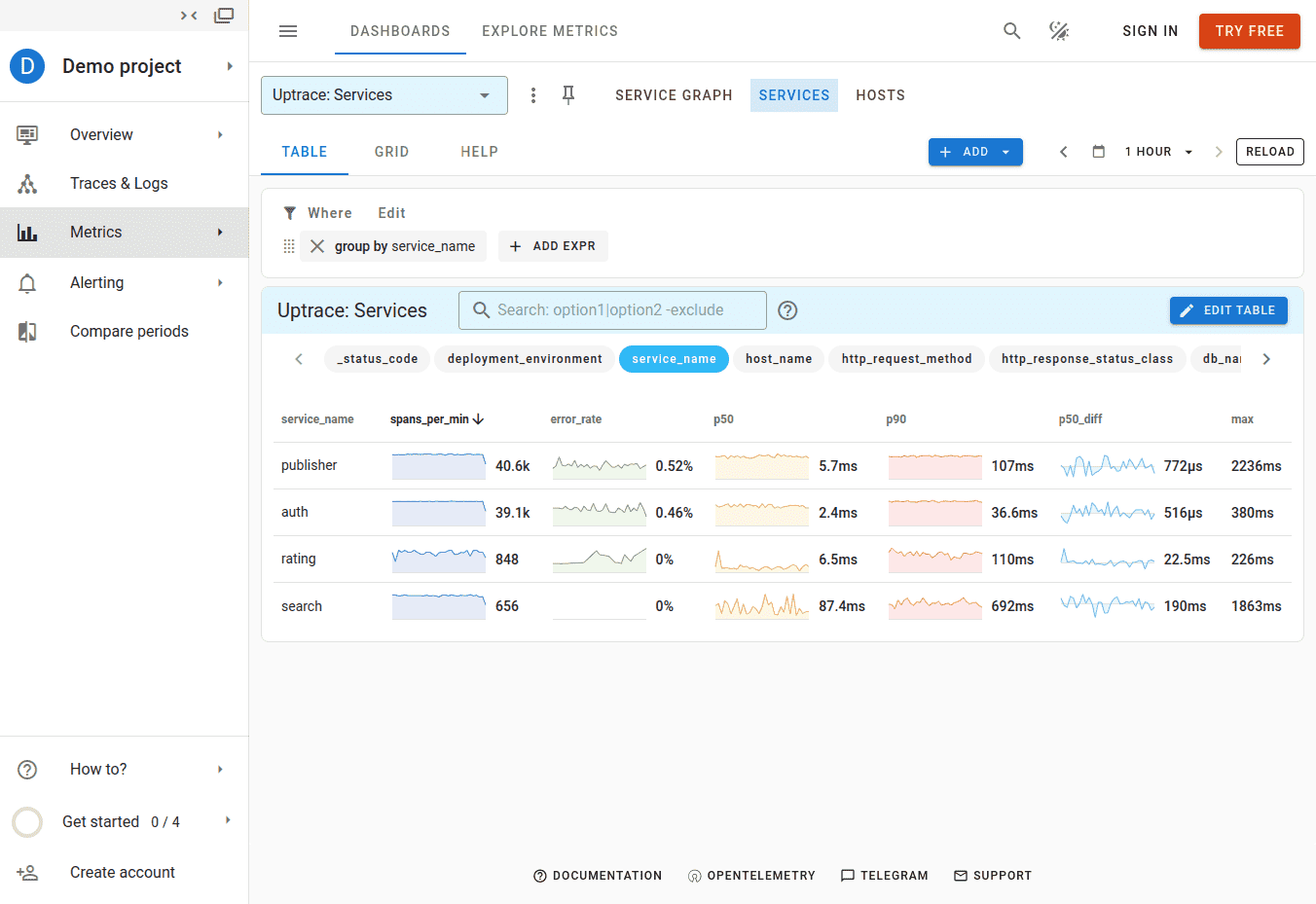The height and width of the screenshot is (904, 1316).
Task: Toggle the dark mode theme switch
Action: (1059, 30)
